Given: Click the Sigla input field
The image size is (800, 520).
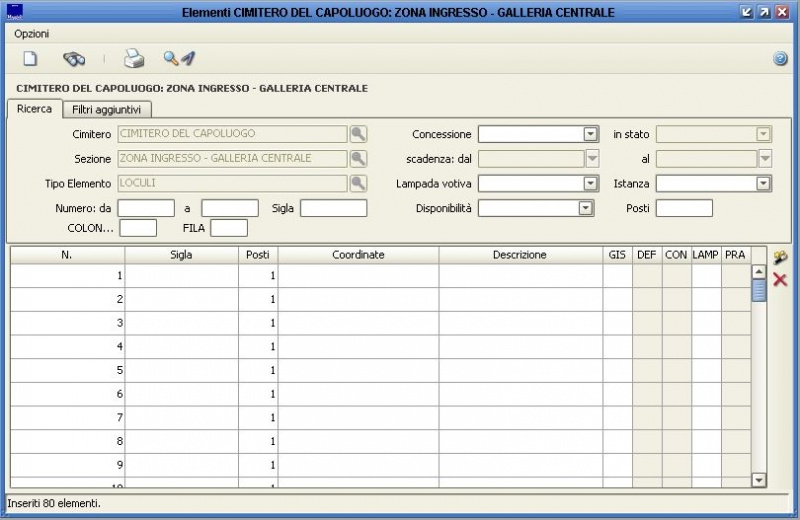Looking at the screenshot, I should [x=334, y=208].
